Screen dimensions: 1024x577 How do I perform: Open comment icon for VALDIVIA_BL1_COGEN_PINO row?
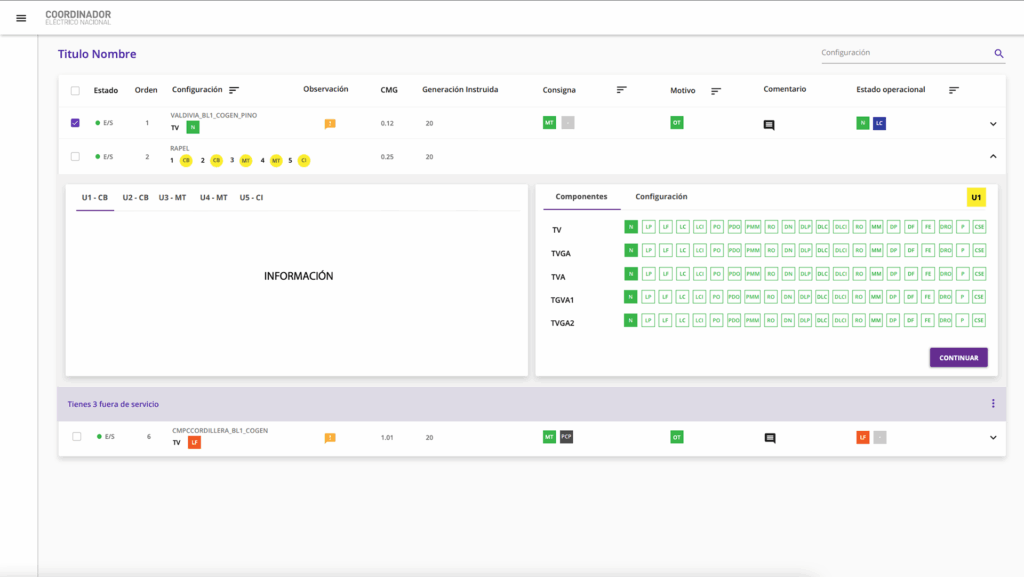769,125
